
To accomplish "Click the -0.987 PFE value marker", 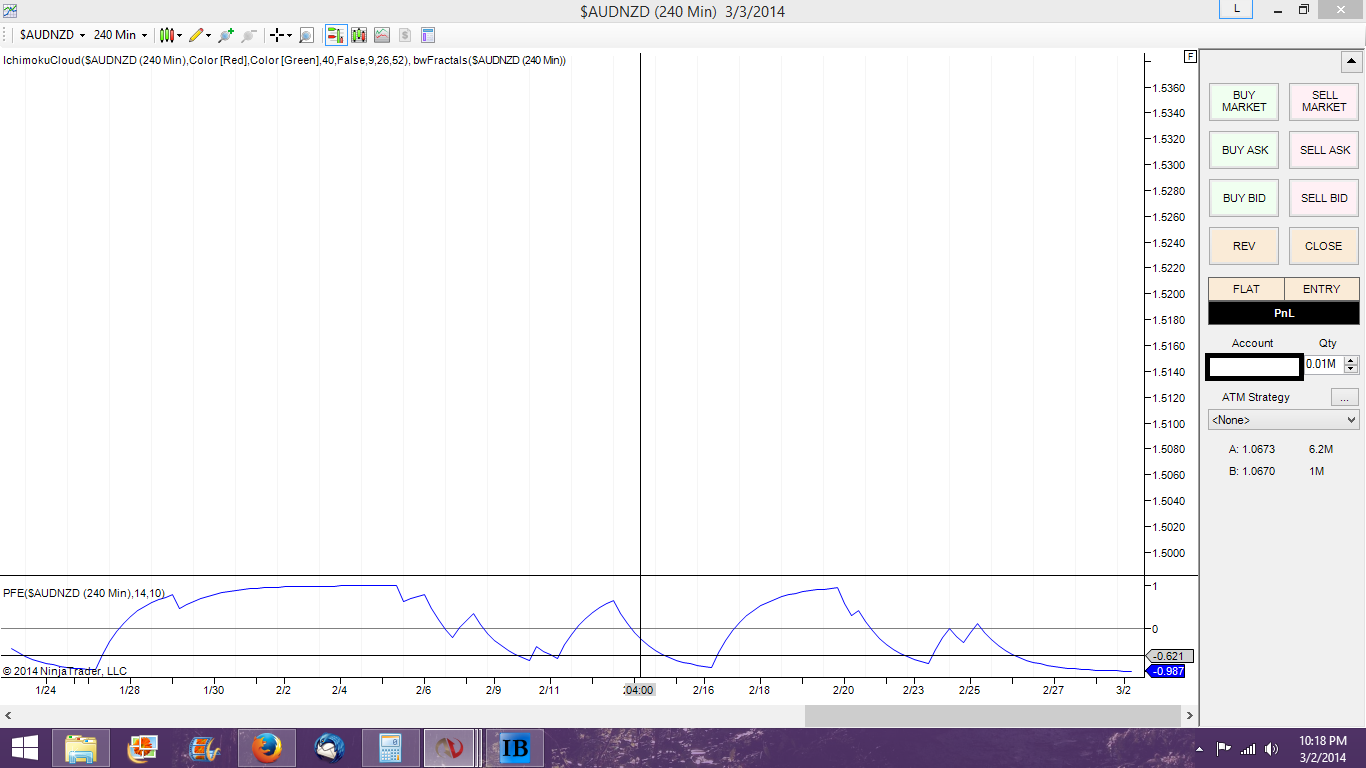I will (1166, 671).
